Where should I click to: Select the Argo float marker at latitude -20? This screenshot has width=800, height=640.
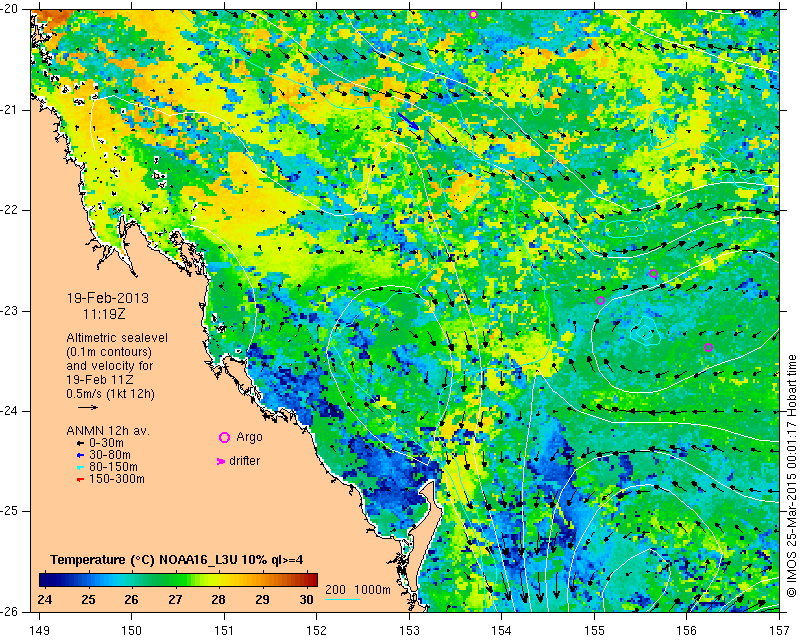coord(473,14)
